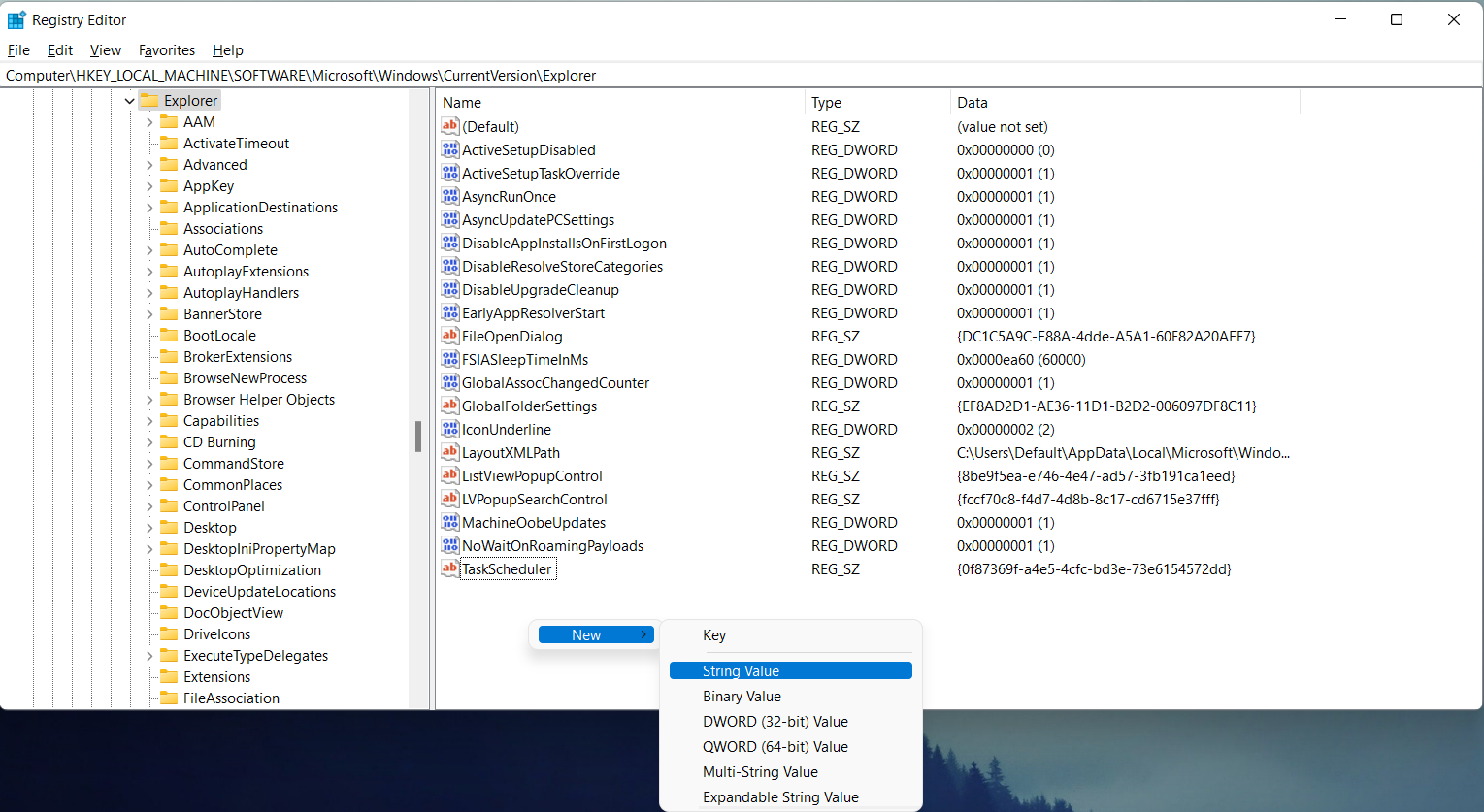Screen dimensions: 1484x812
Task: Expand the ControlPanel subkey
Action: point(149,505)
